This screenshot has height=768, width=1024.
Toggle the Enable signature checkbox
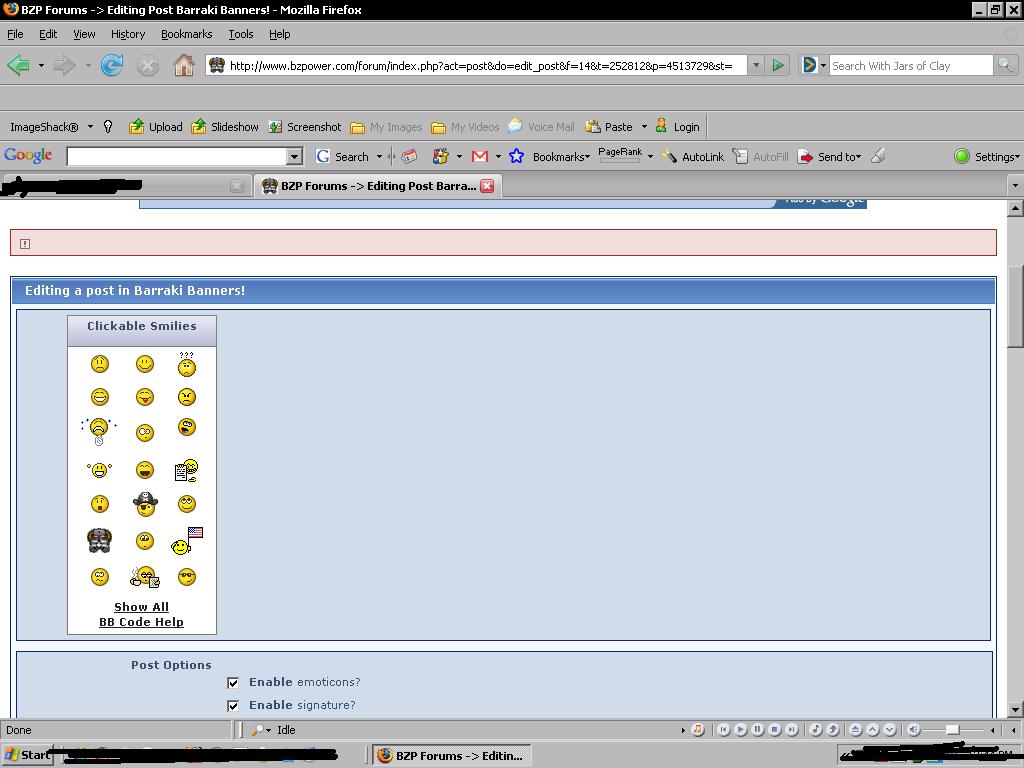pyautogui.click(x=233, y=705)
